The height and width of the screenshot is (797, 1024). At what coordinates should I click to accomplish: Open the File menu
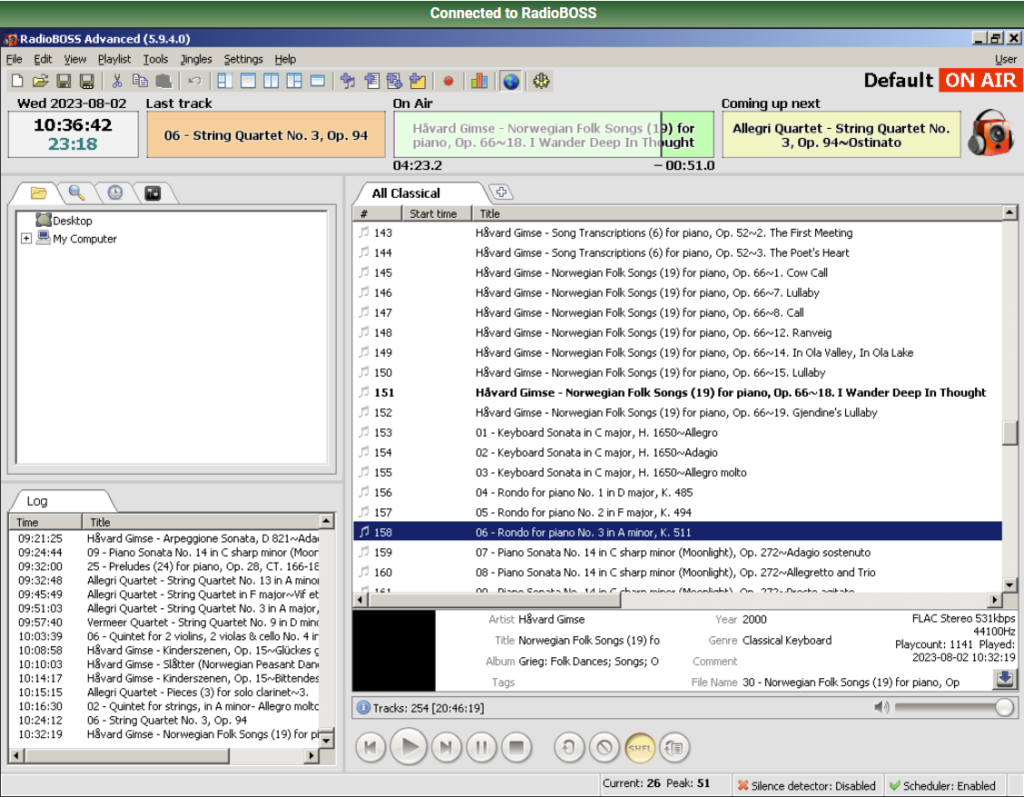(x=14, y=59)
